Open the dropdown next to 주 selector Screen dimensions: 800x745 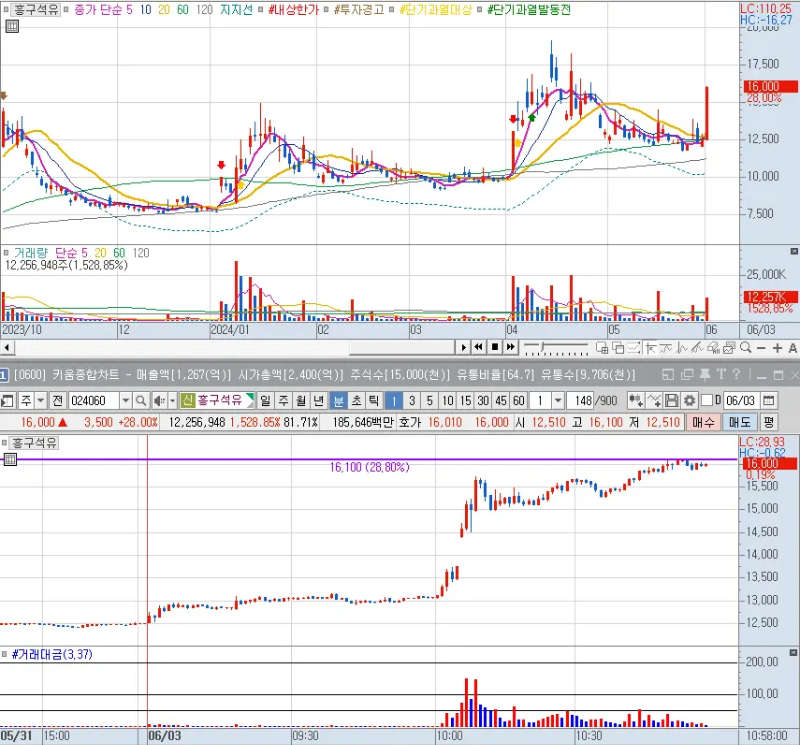pyautogui.click(x=41, y=401)
